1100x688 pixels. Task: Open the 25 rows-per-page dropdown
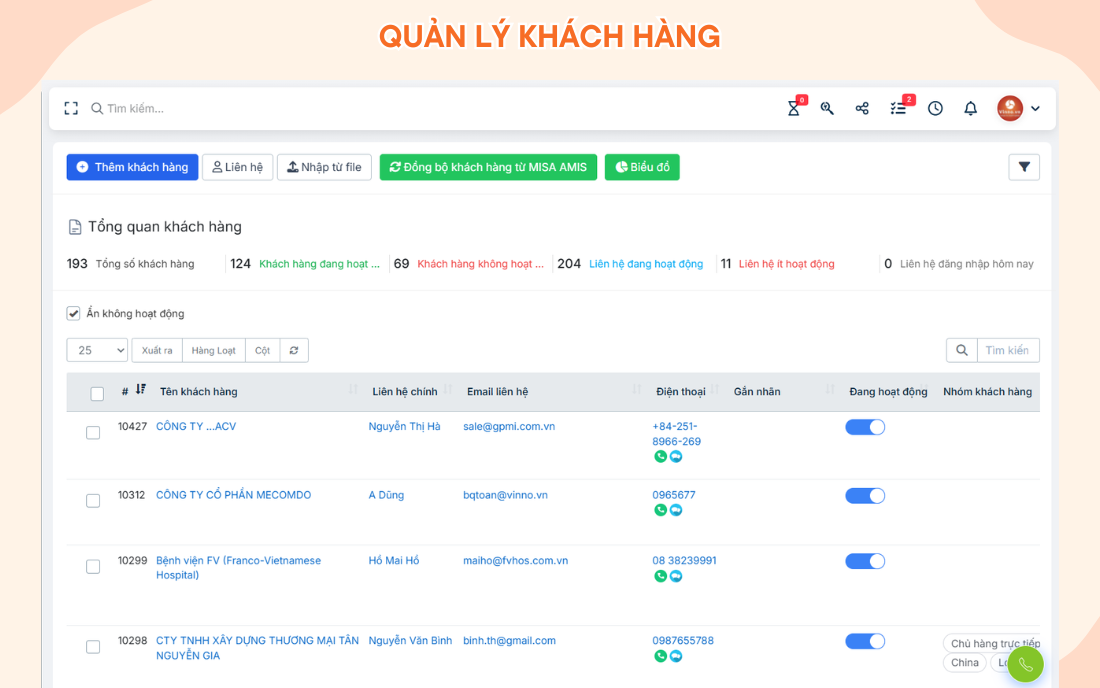[97, 350]
